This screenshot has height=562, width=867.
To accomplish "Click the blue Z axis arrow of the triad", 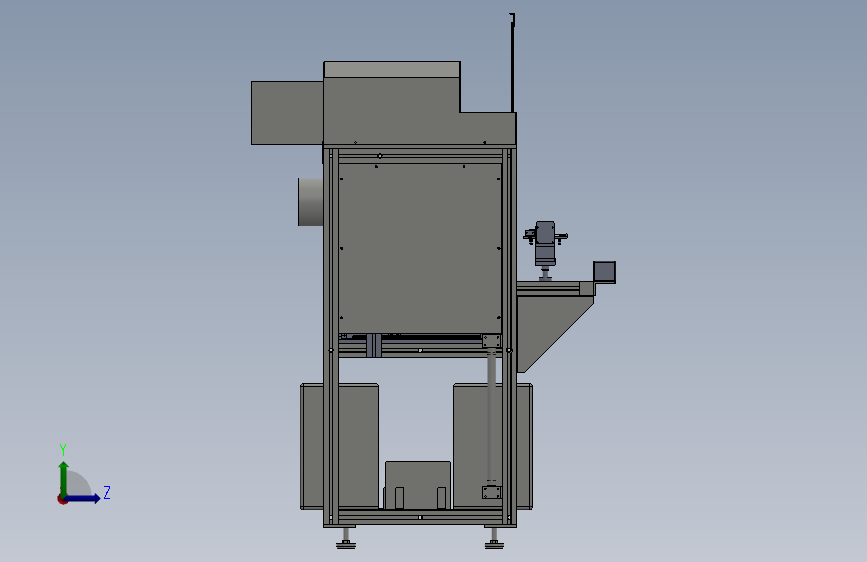I will (x=83, y=498).
